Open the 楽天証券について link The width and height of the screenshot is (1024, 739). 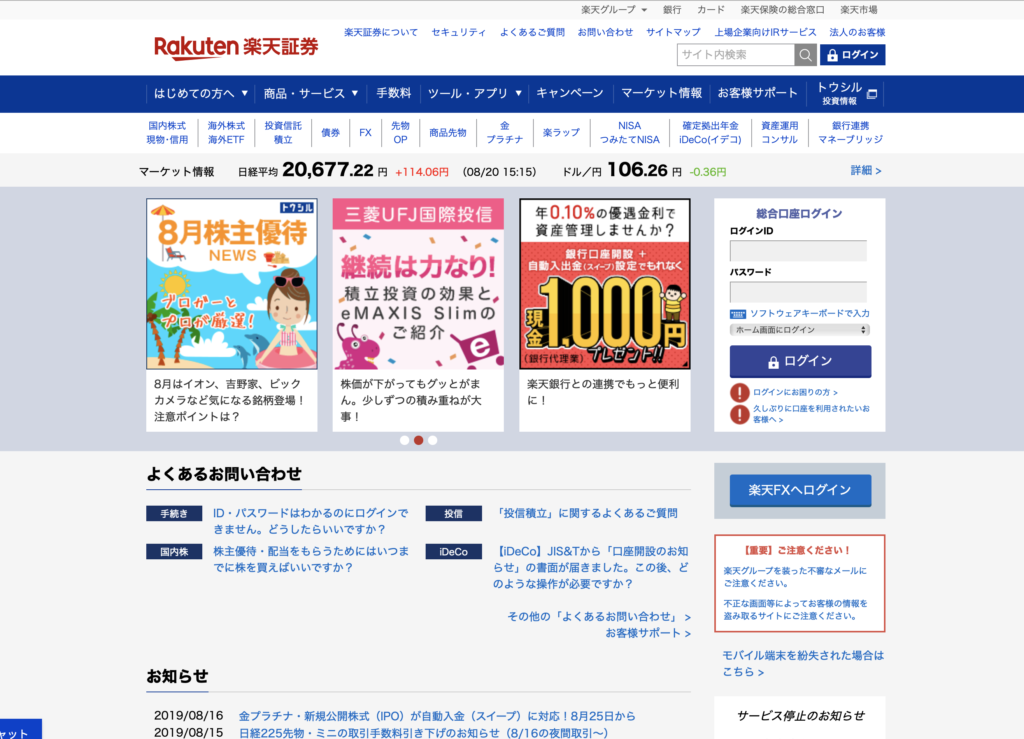click(381, 32)
